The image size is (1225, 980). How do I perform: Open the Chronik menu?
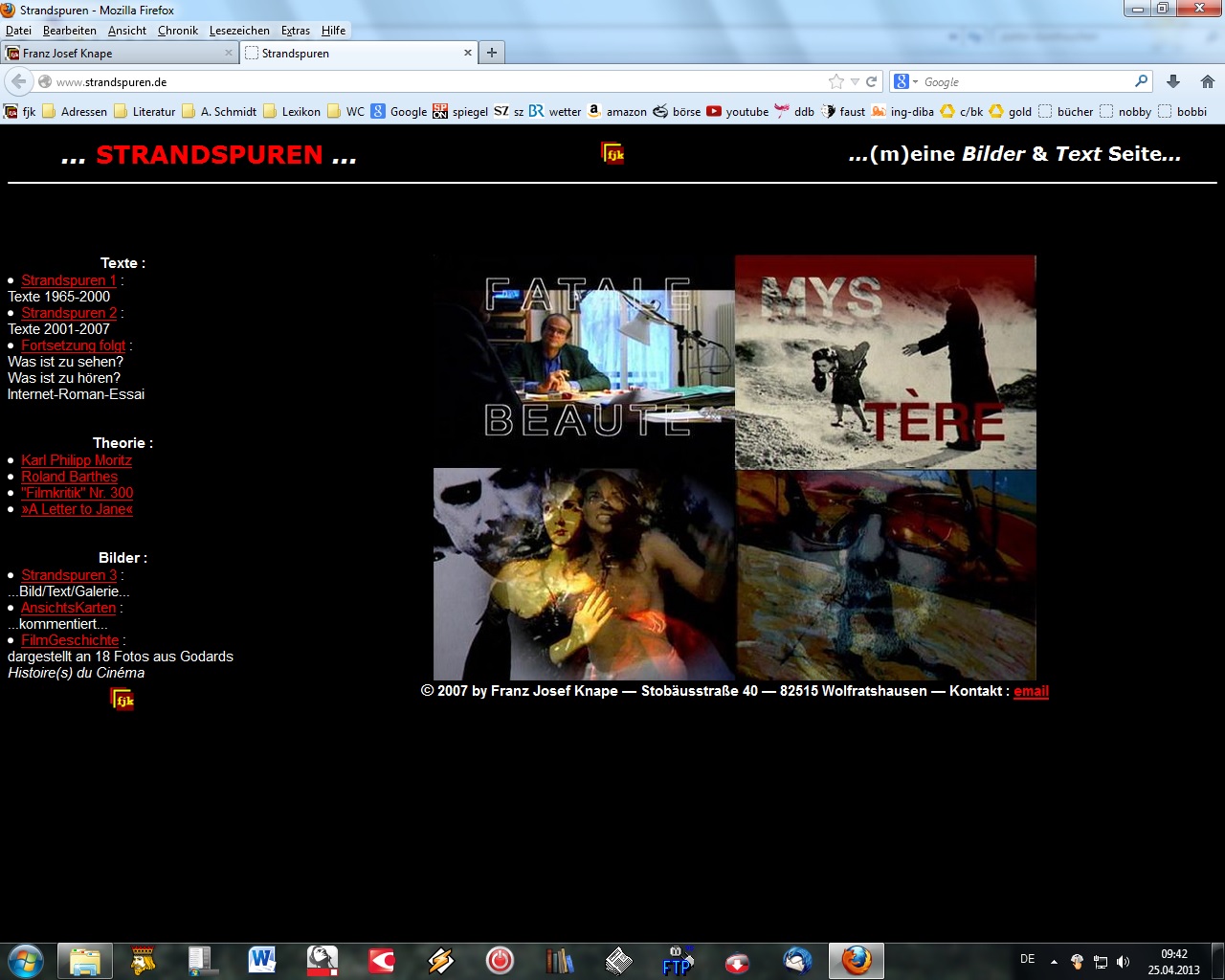178,31
